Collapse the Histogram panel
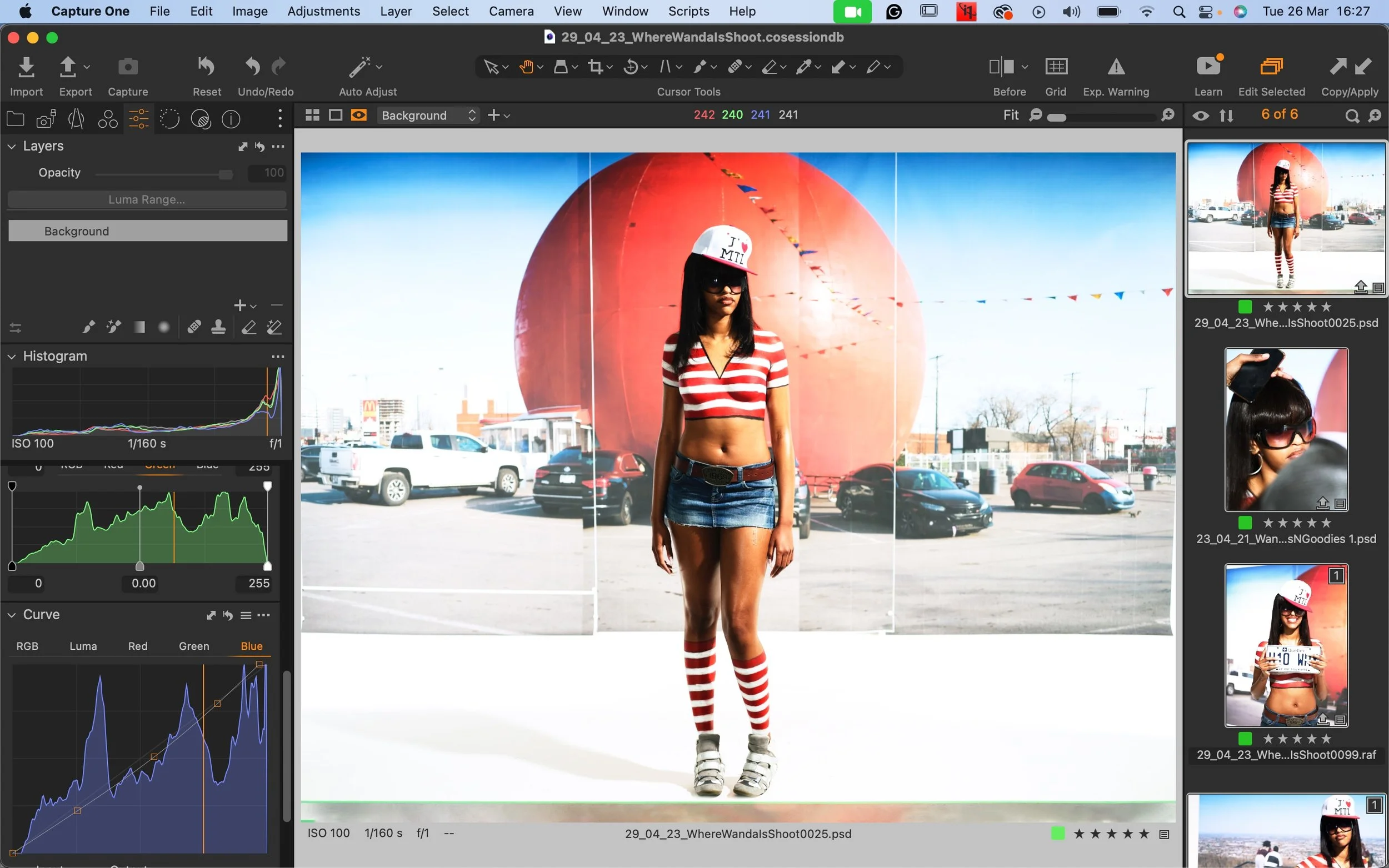This screenshot has height=868, width=1389. pyautogui.click(x=12, y=357)
